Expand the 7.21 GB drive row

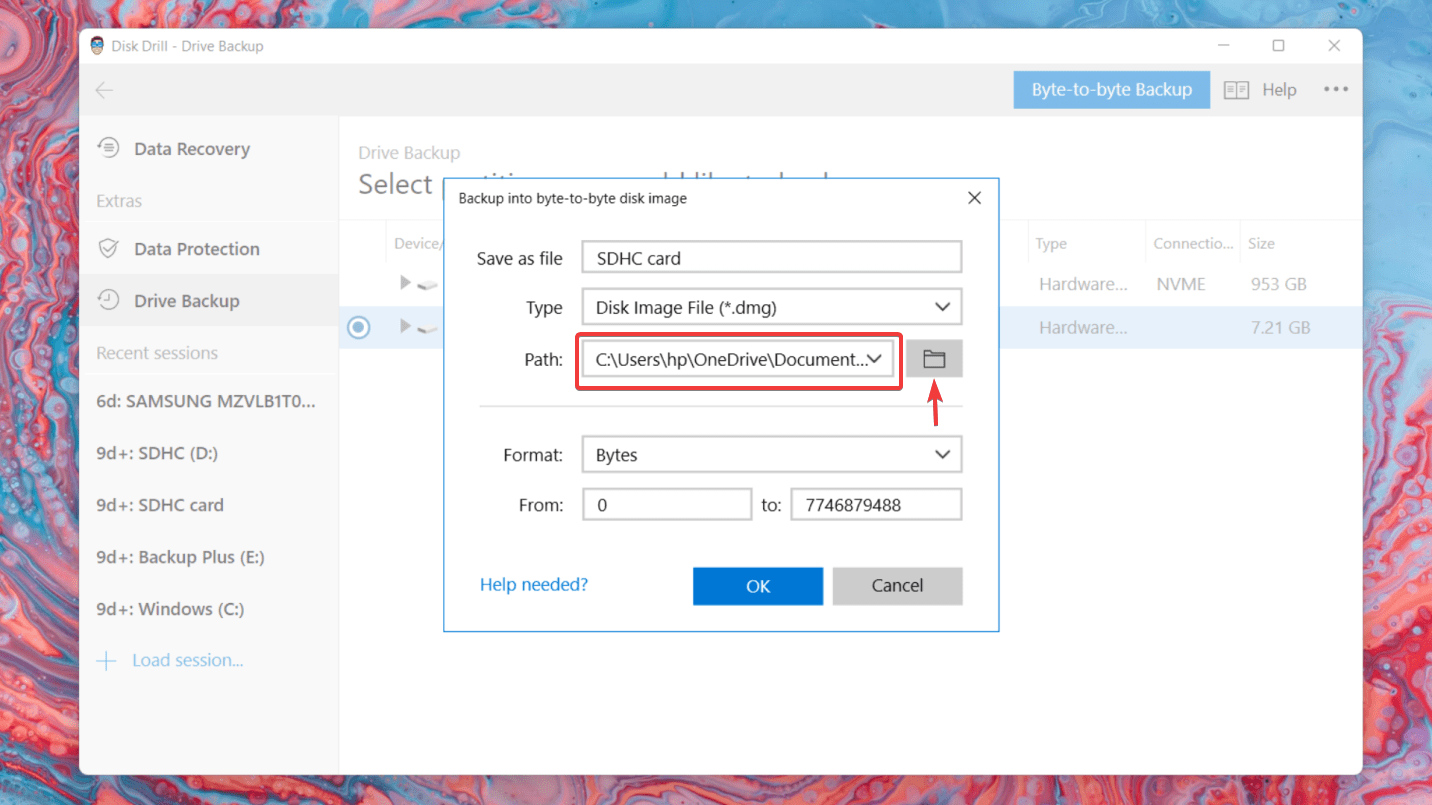[405, 326]
